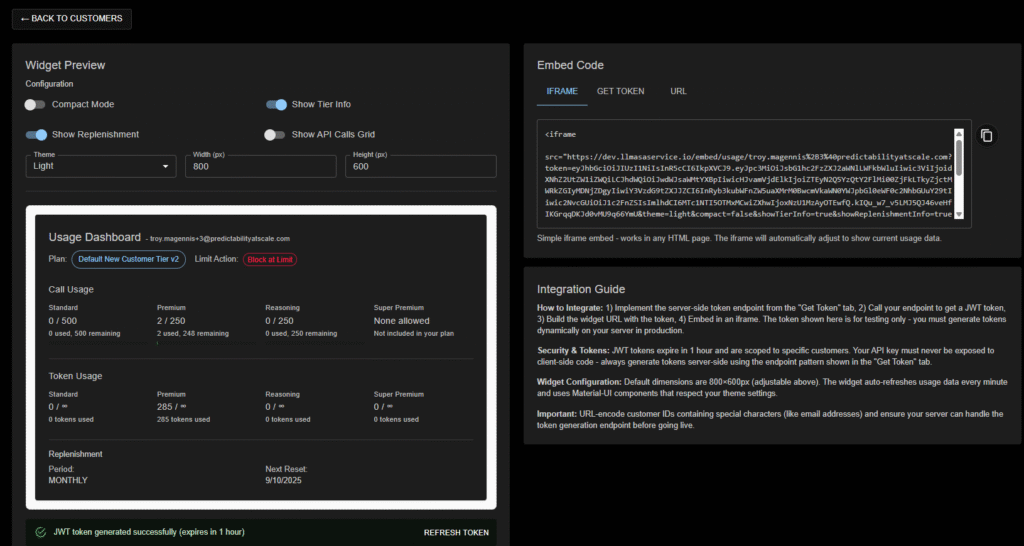Switch to the GET TOKEN tab

(x=620, y=91)
